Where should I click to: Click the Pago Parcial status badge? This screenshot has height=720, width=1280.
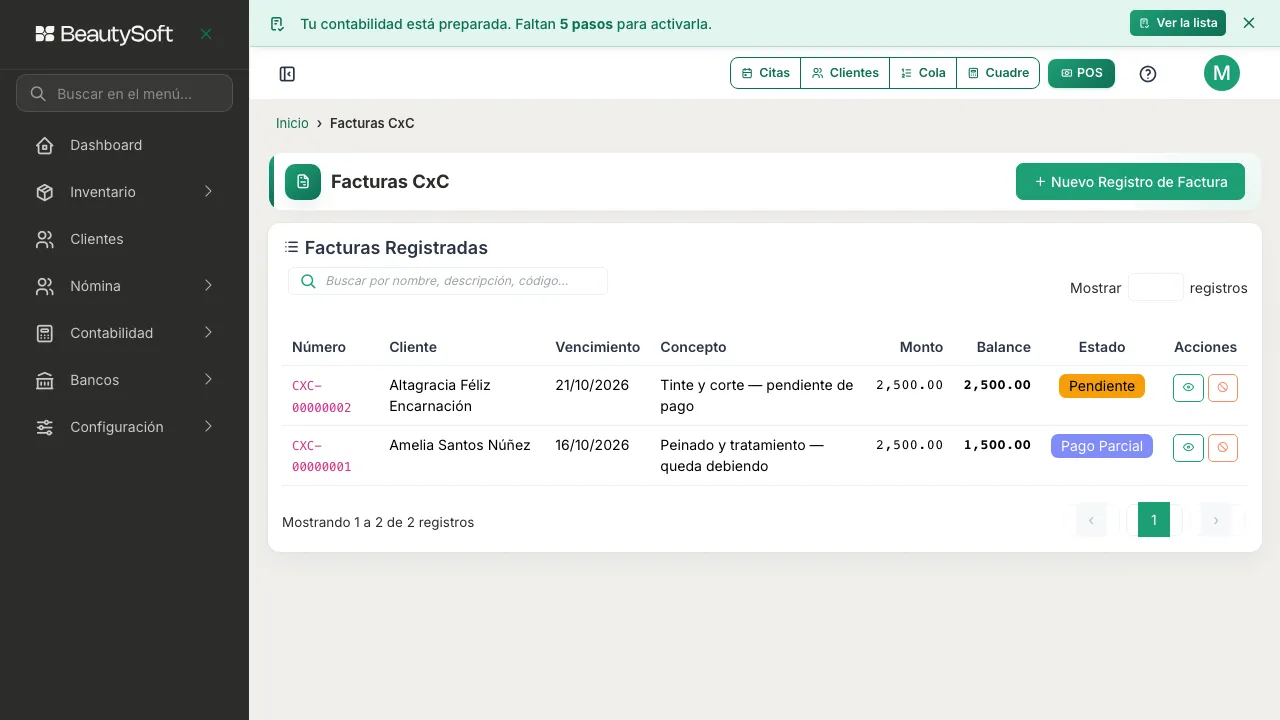[x=1102, y=446]
